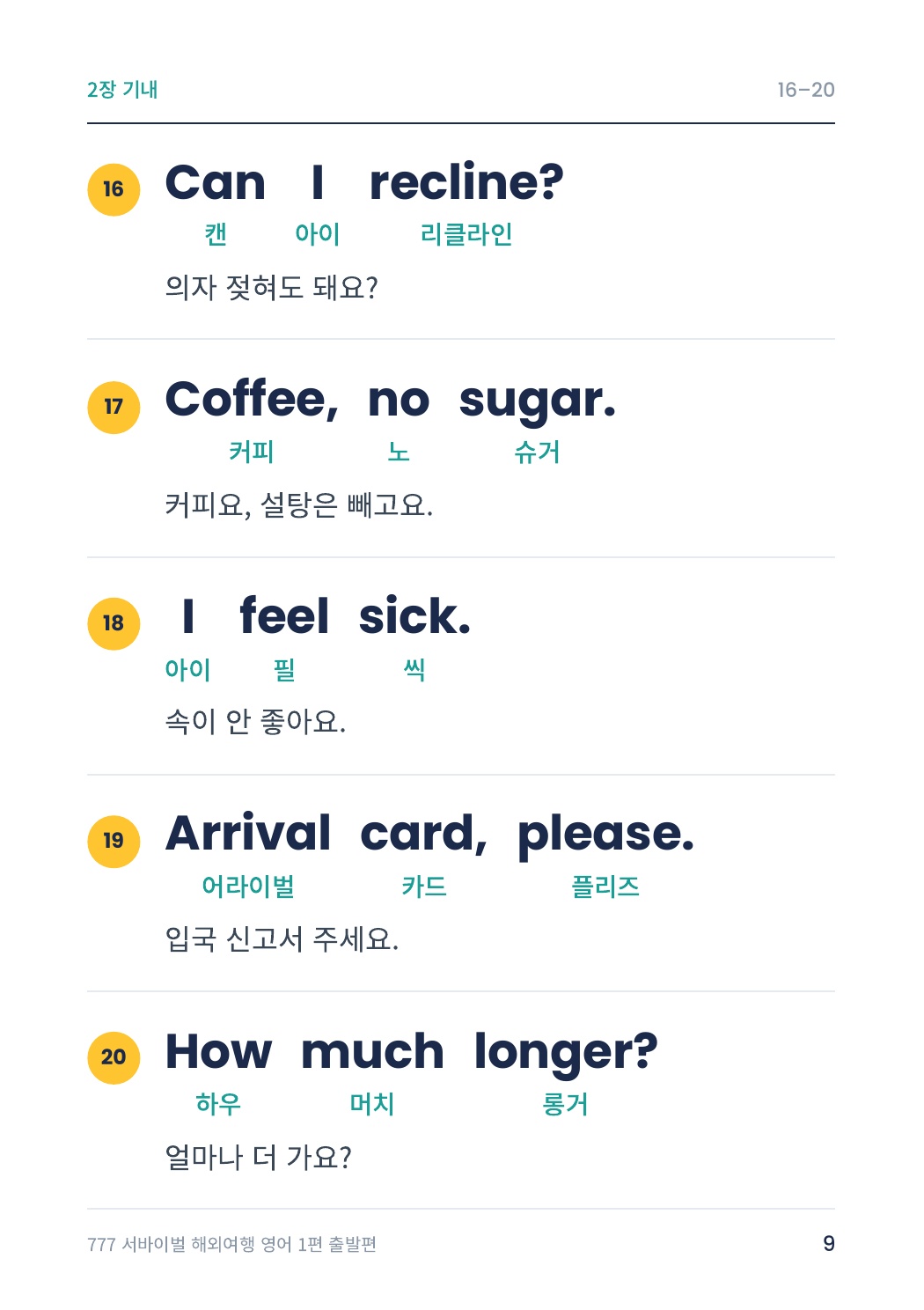Viewport: 924px width, 1310px height.
Task: Click the pronunciation text '리클라인'
Action: 466,234
